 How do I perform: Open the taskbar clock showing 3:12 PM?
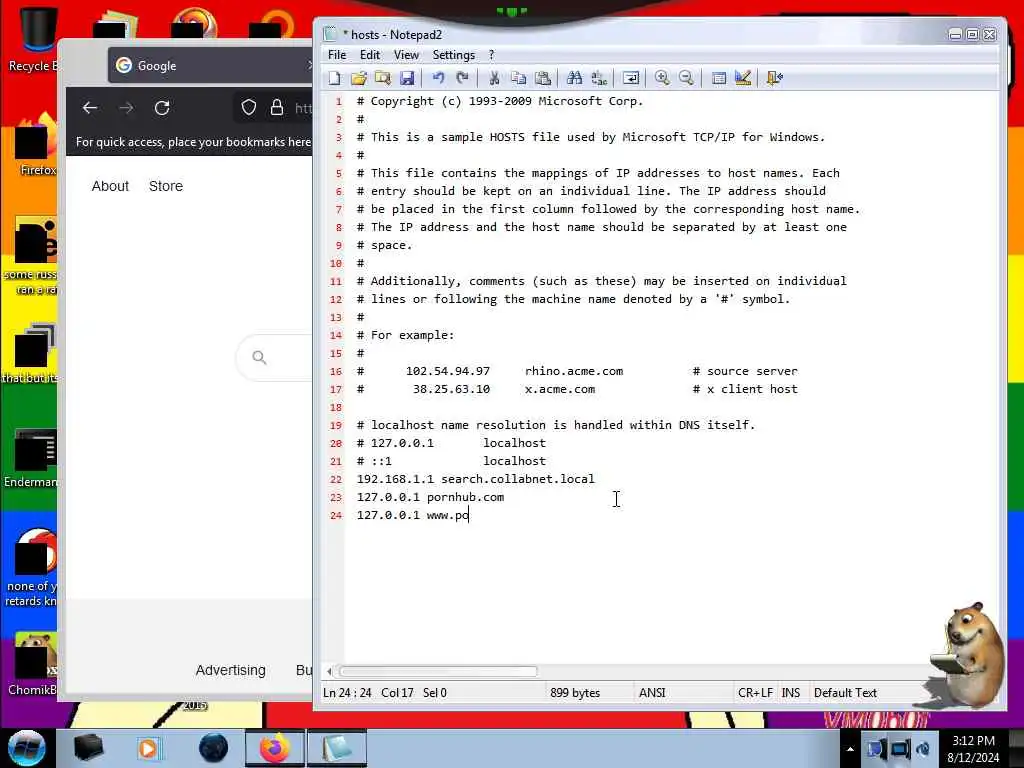(x=973, y=749)
